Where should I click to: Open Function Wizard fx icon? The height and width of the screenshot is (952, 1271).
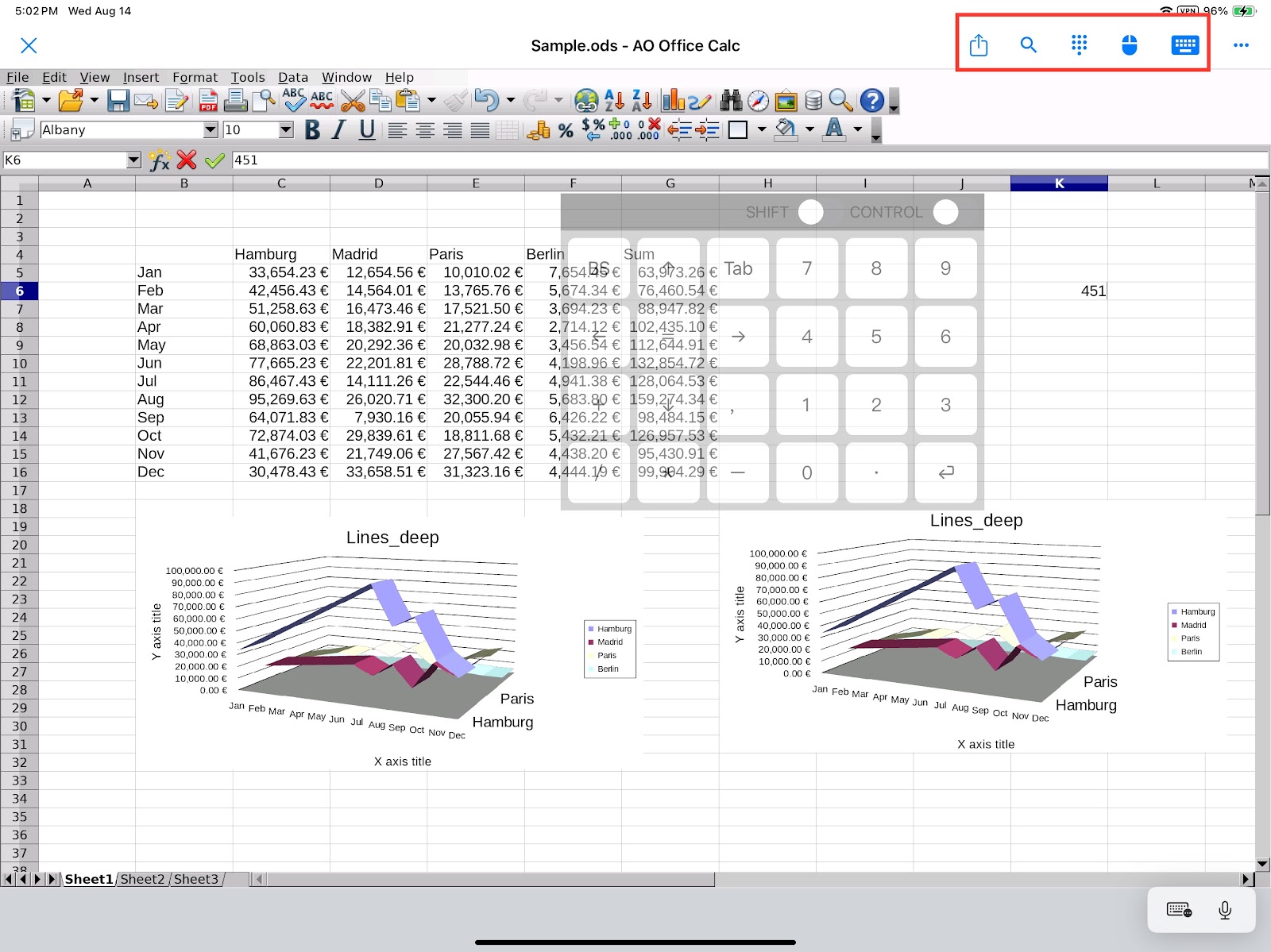(x=159, y=160)
